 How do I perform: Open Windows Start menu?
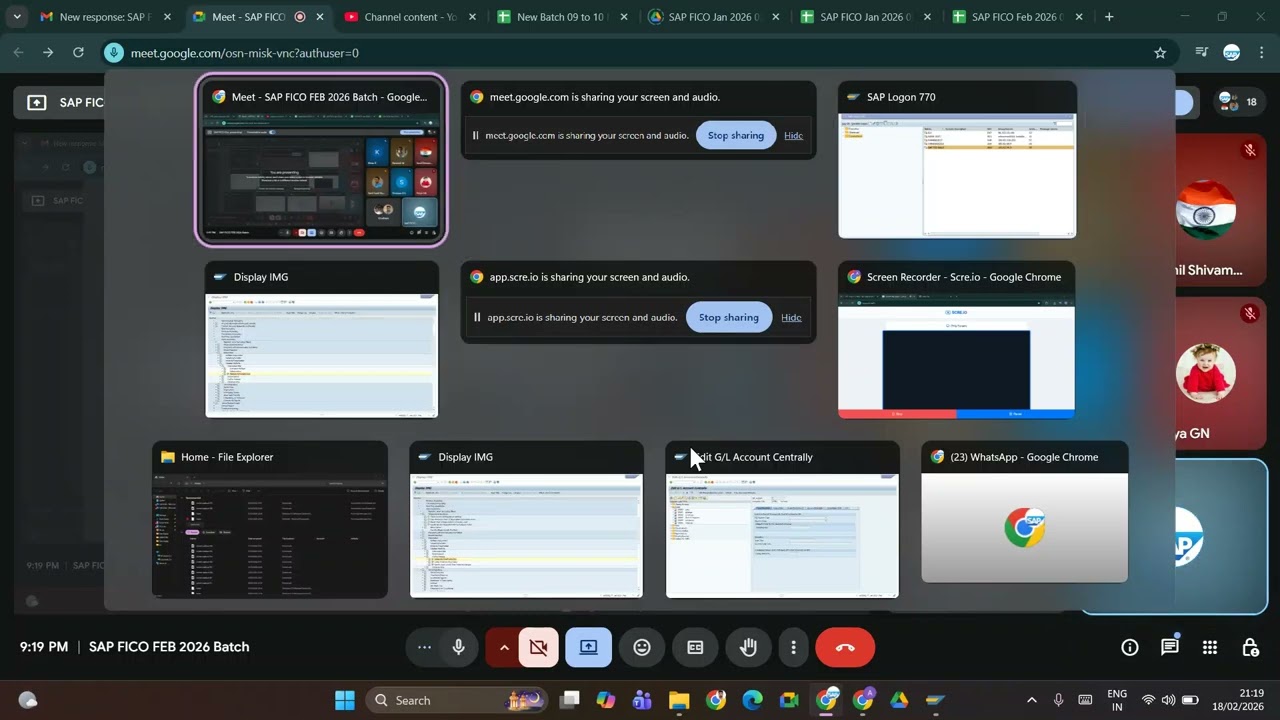point(345,700)
